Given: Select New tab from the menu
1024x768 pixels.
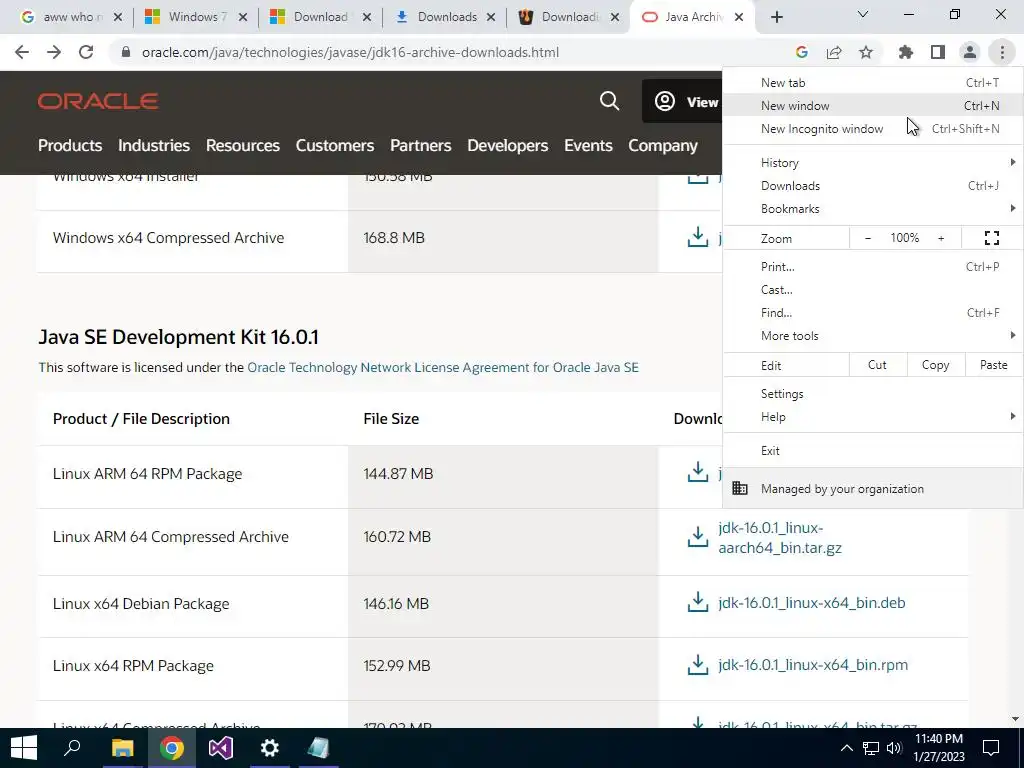Looking at the screenshot, I should [873, 83].
